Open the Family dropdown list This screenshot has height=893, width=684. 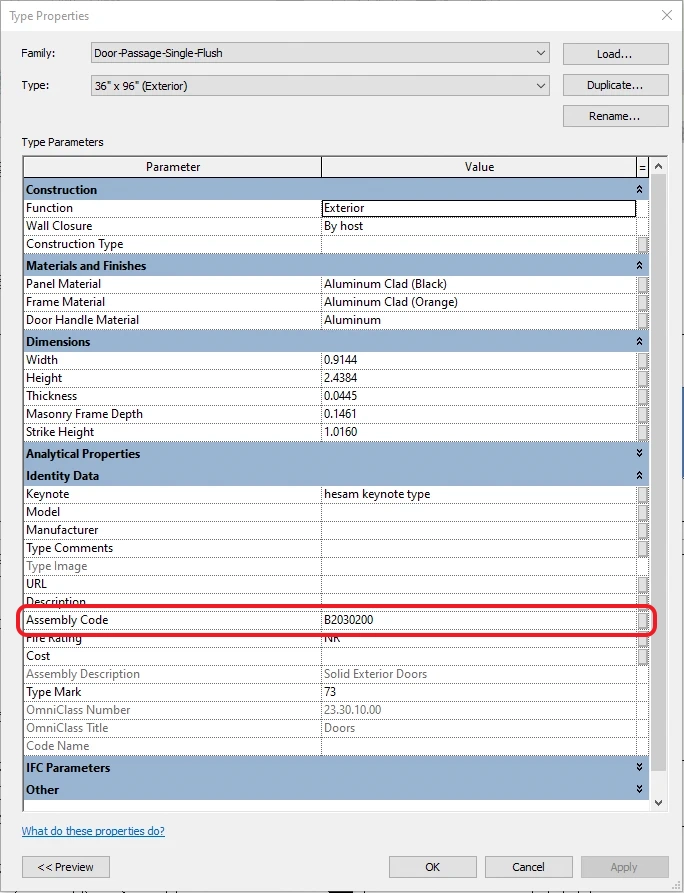[541, 53]
